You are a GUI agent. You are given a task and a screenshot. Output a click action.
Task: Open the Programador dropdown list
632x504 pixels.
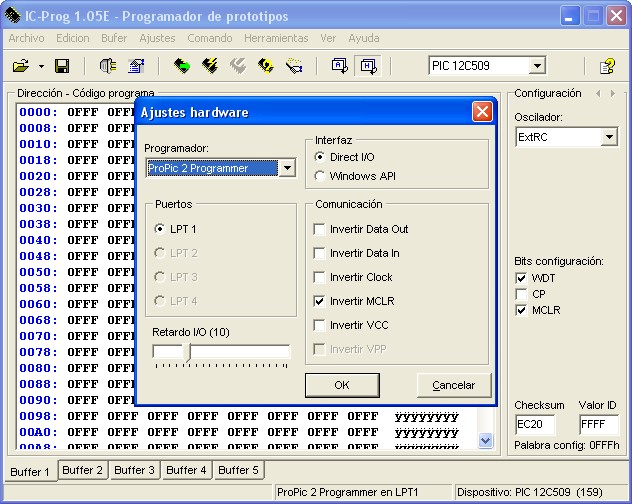287,168
